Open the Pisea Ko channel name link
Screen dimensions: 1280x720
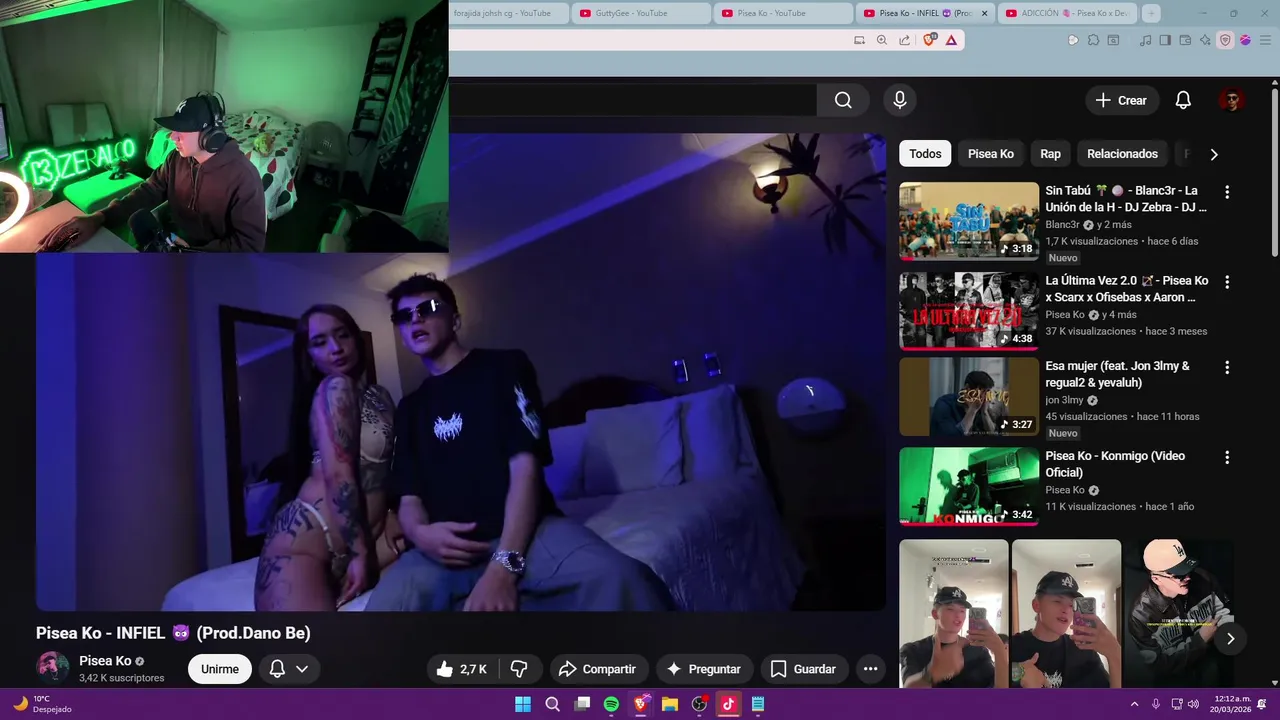coord(105,661)
